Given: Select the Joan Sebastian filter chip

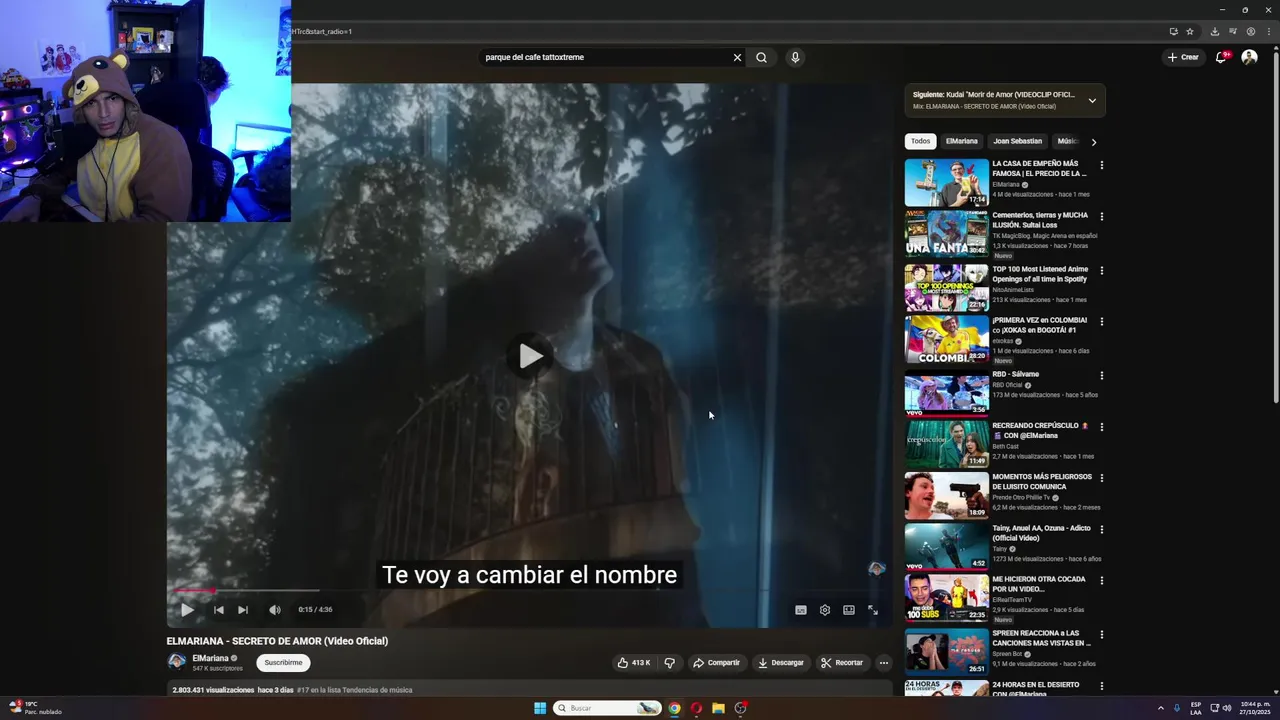Looking at the screenshot, I should coord(1017,141).
